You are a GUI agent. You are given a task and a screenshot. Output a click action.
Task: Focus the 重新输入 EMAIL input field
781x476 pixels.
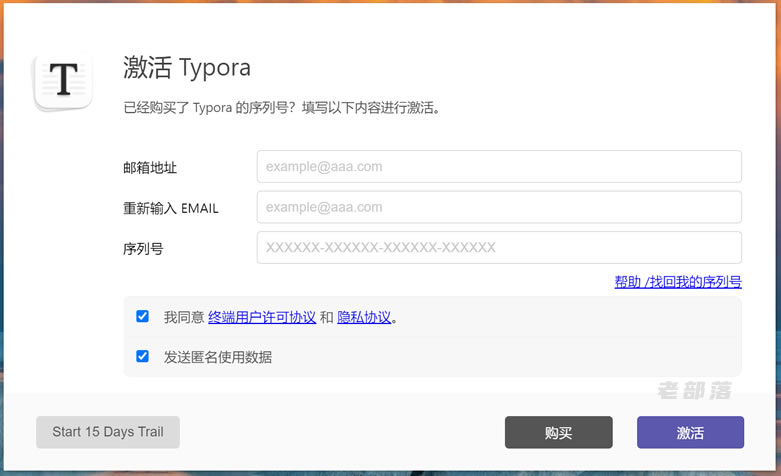[499, 207]
